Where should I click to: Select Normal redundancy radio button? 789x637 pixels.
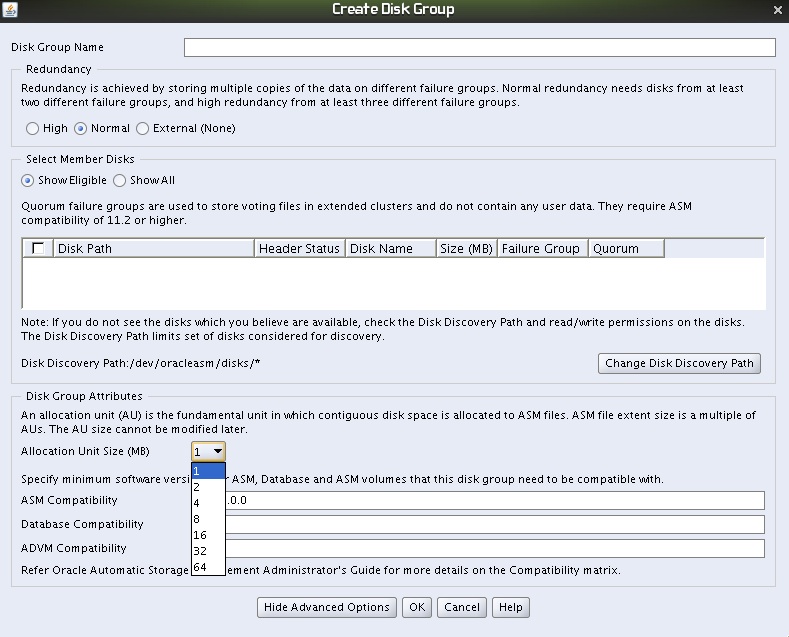(x=81, y=128)
